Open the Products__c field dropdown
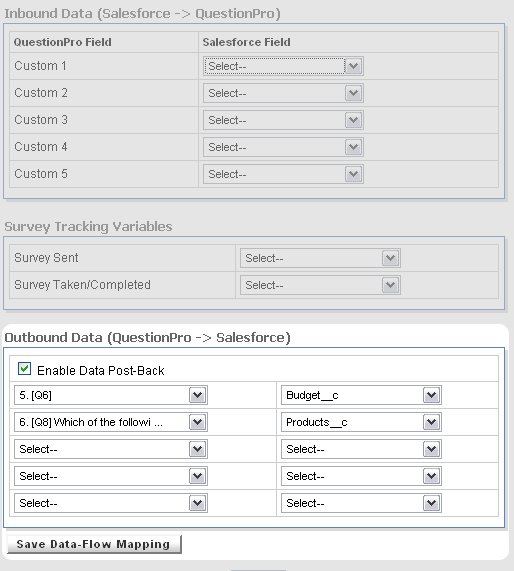Screen dimensions: 514x571 [361, 422]
